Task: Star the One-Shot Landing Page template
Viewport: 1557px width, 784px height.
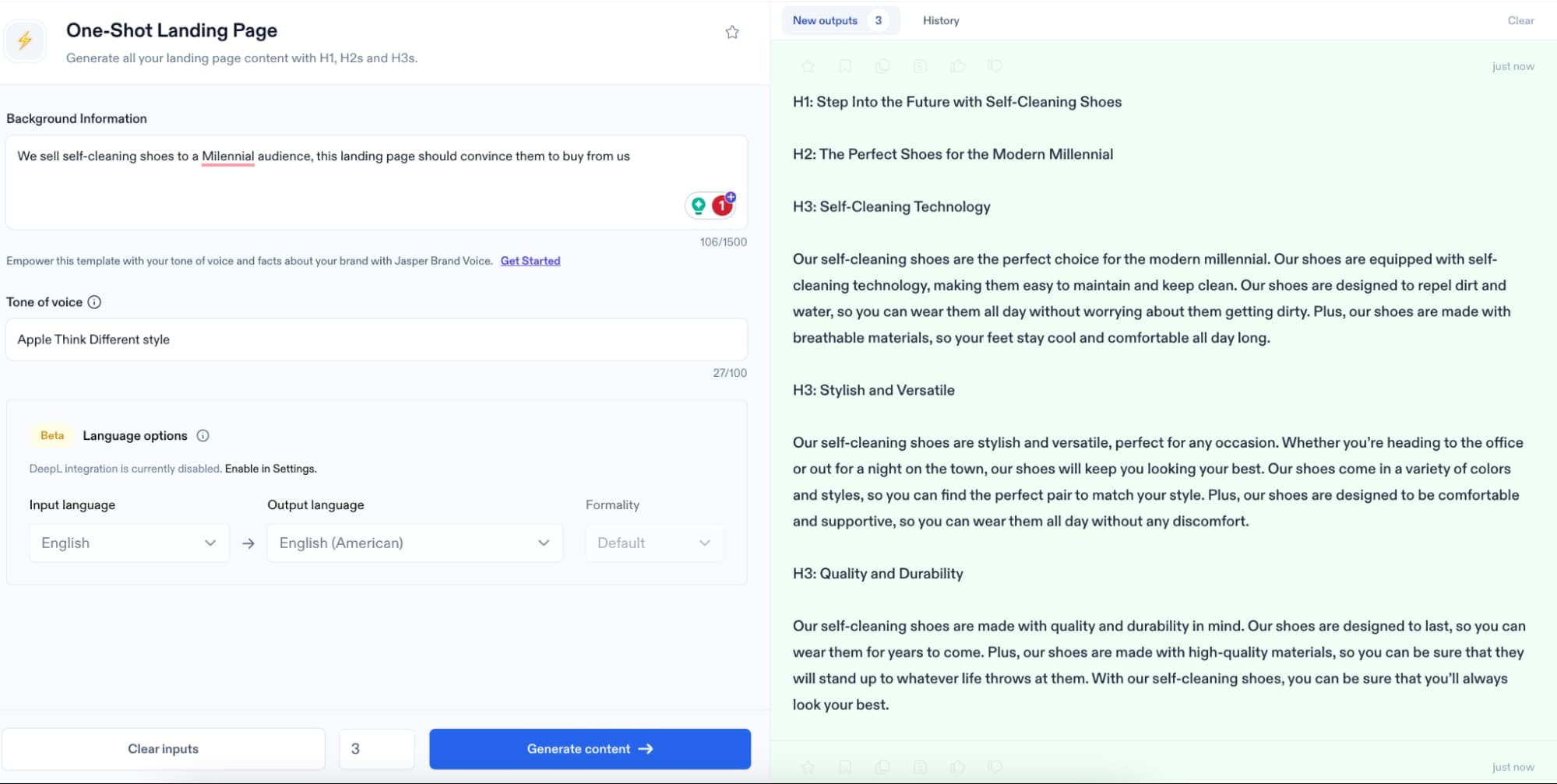Action: 731,32
